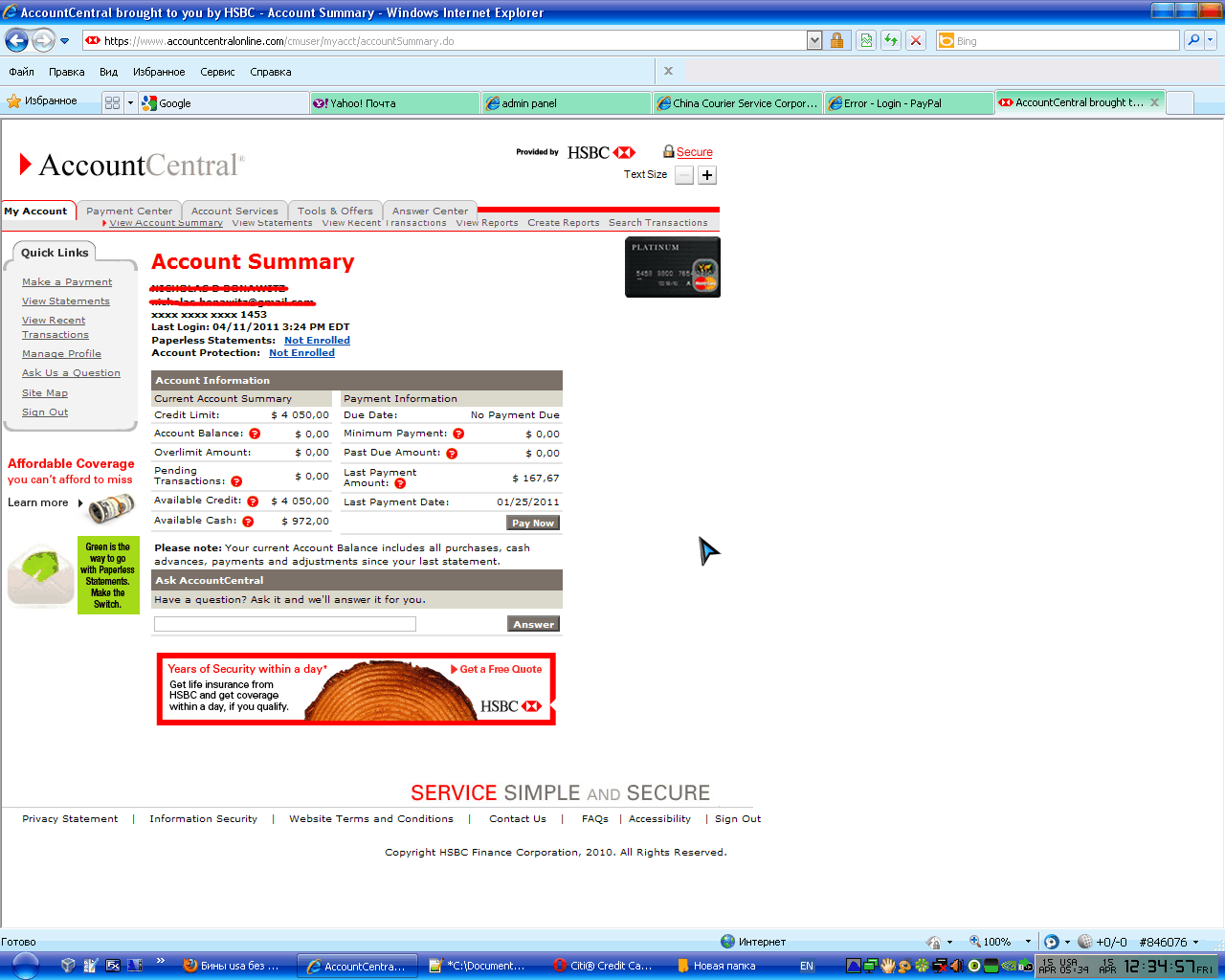Switch to the admin panel tab

pos(567,102)
